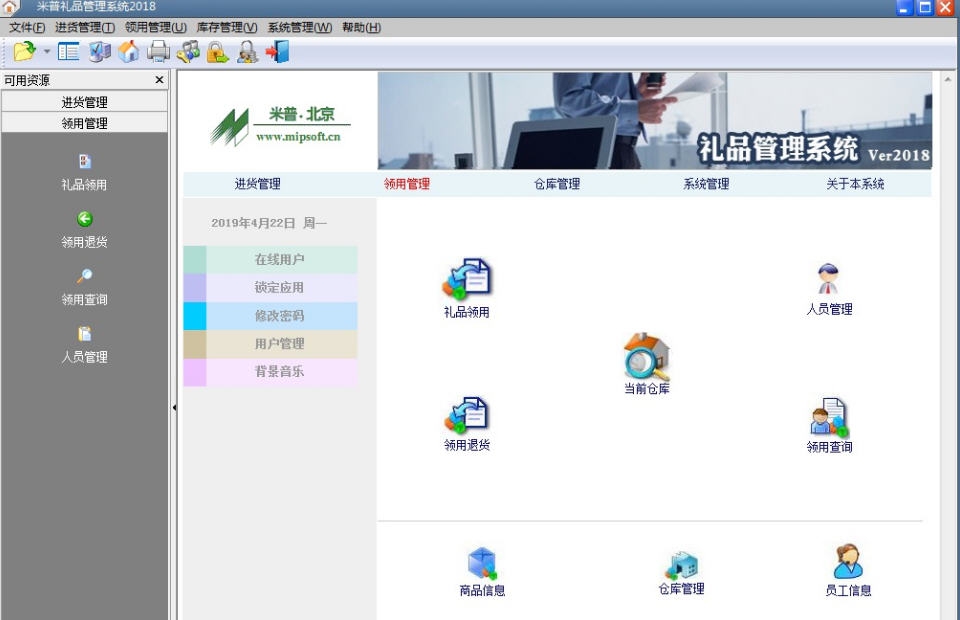Viewport: 960px width, 620px height.
Task: Select the printer icon in the toolbar
Action: point(157,51)
